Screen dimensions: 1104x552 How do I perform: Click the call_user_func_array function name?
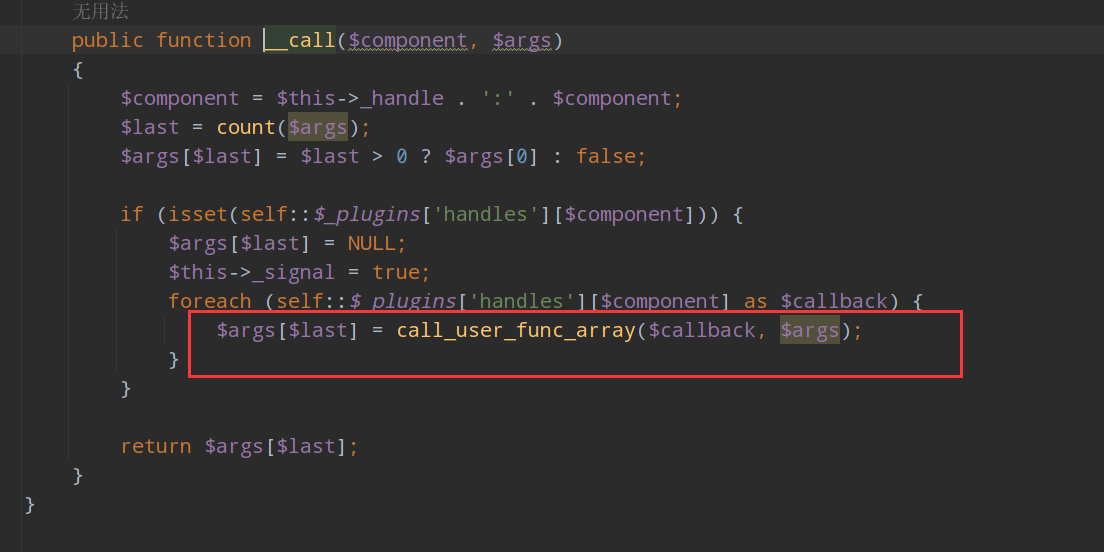point(516,330)
